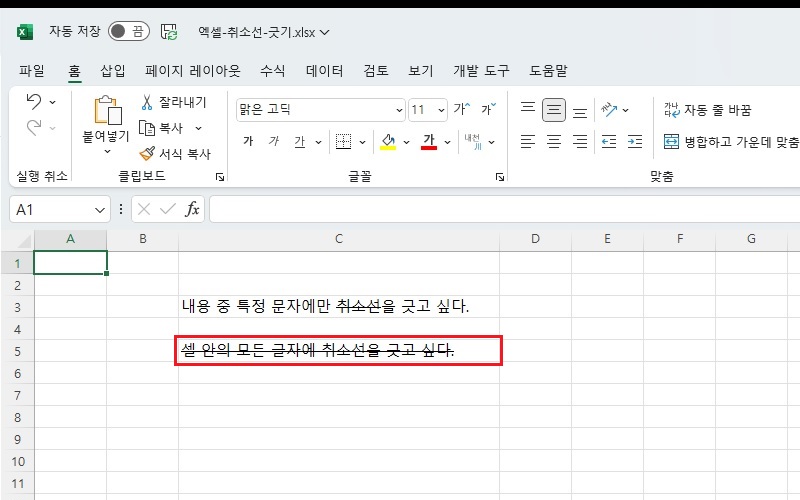The height and width of the screenshot is (500, 800).
Task: Select the 홈 ribbon tab
Action: click(x=74, y=70)
